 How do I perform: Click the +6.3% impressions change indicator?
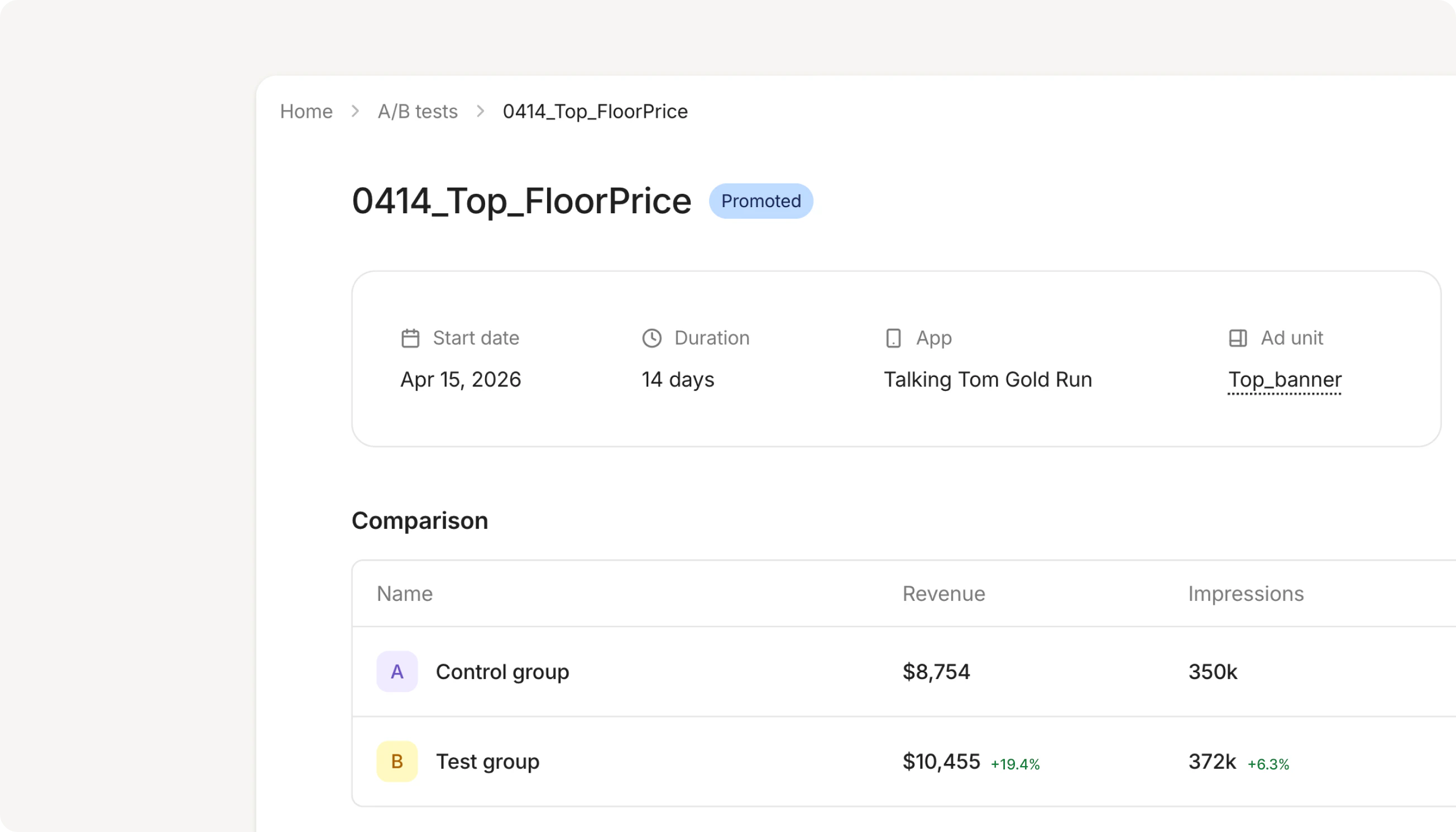tap(1268, 764)
